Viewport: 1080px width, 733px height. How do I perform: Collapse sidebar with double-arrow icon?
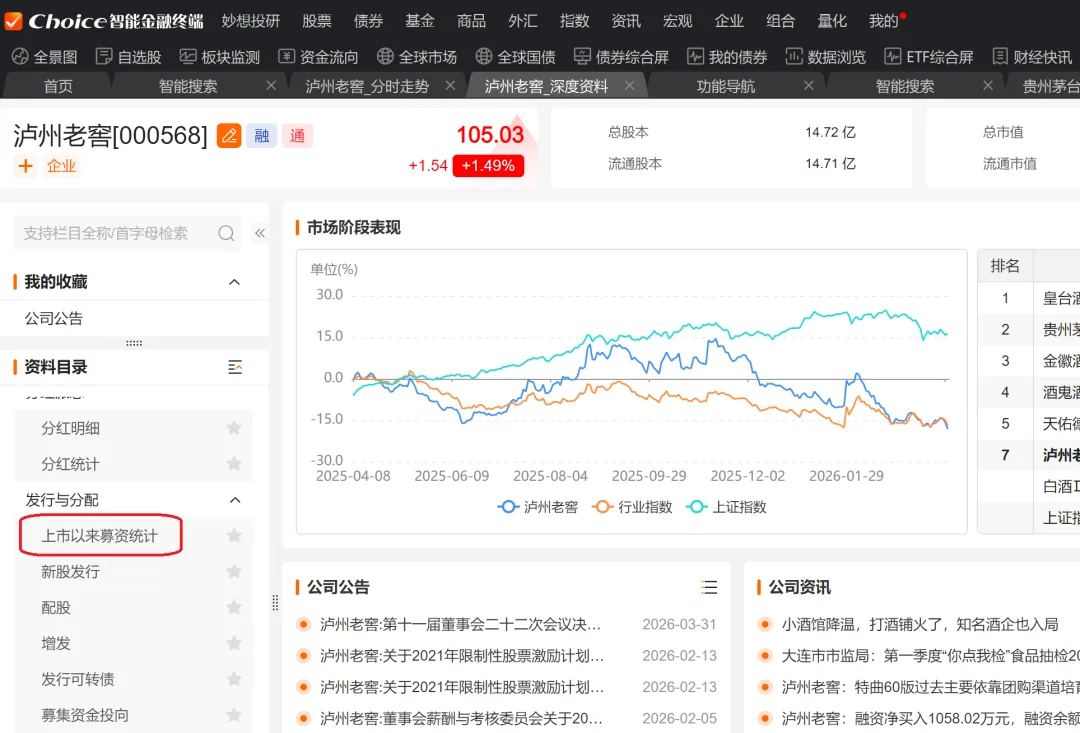(x=260, y=233)
